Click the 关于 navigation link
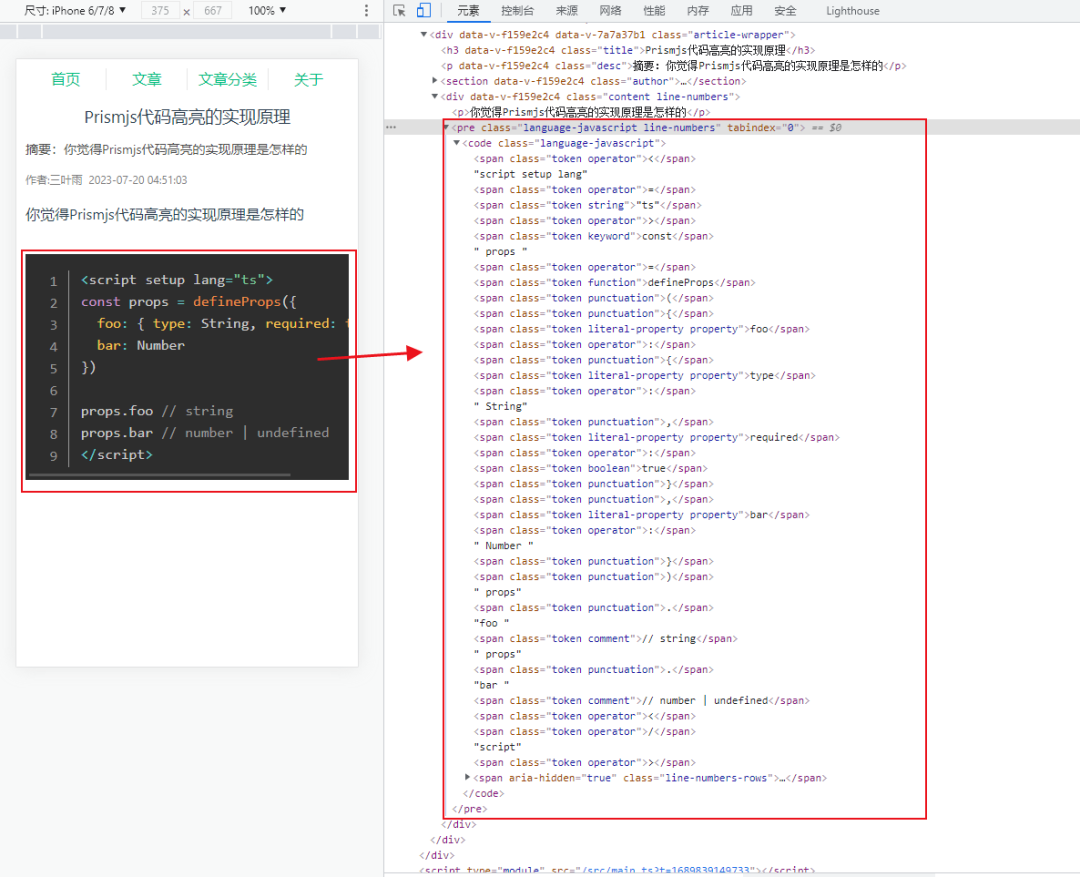 pyautogui.click(x=308, y=80)
